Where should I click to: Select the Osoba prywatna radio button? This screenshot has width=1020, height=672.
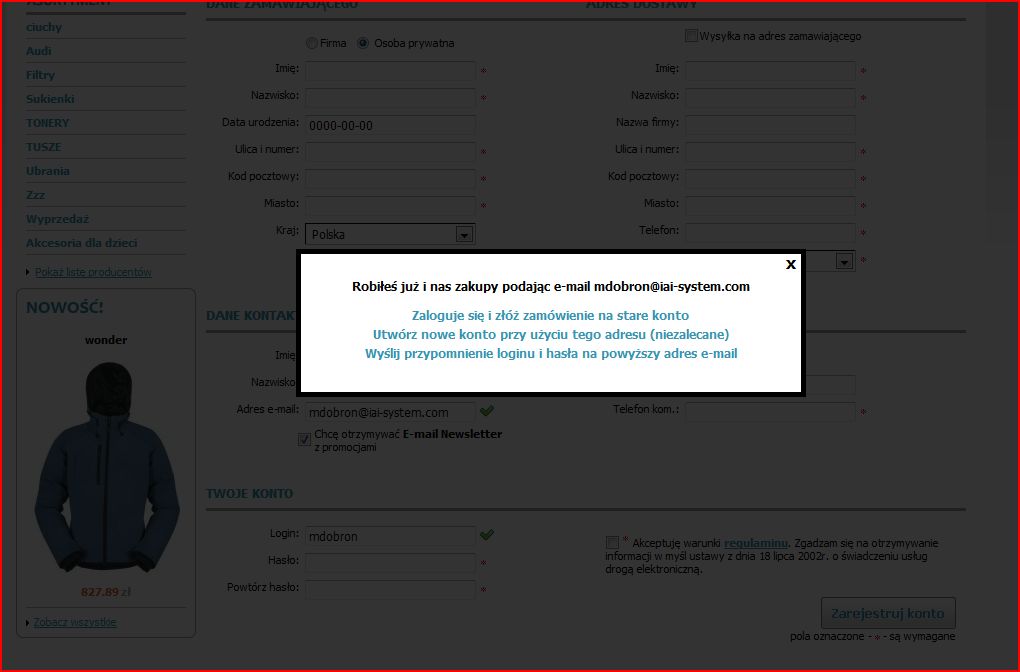coord(363,43)
